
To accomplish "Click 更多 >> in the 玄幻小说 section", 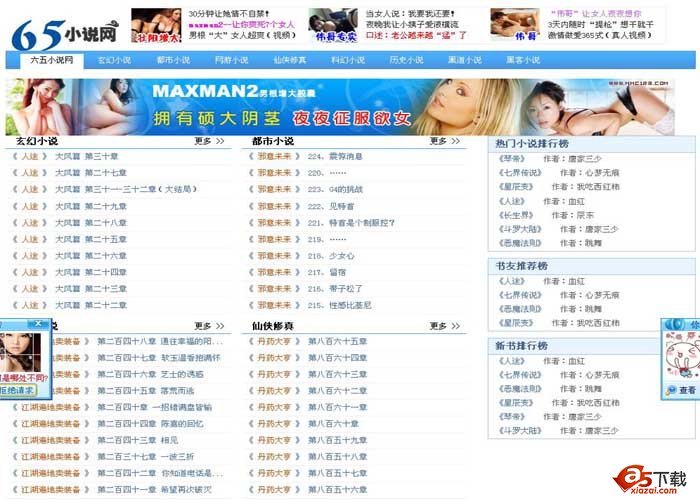I will tap(209, 141).
